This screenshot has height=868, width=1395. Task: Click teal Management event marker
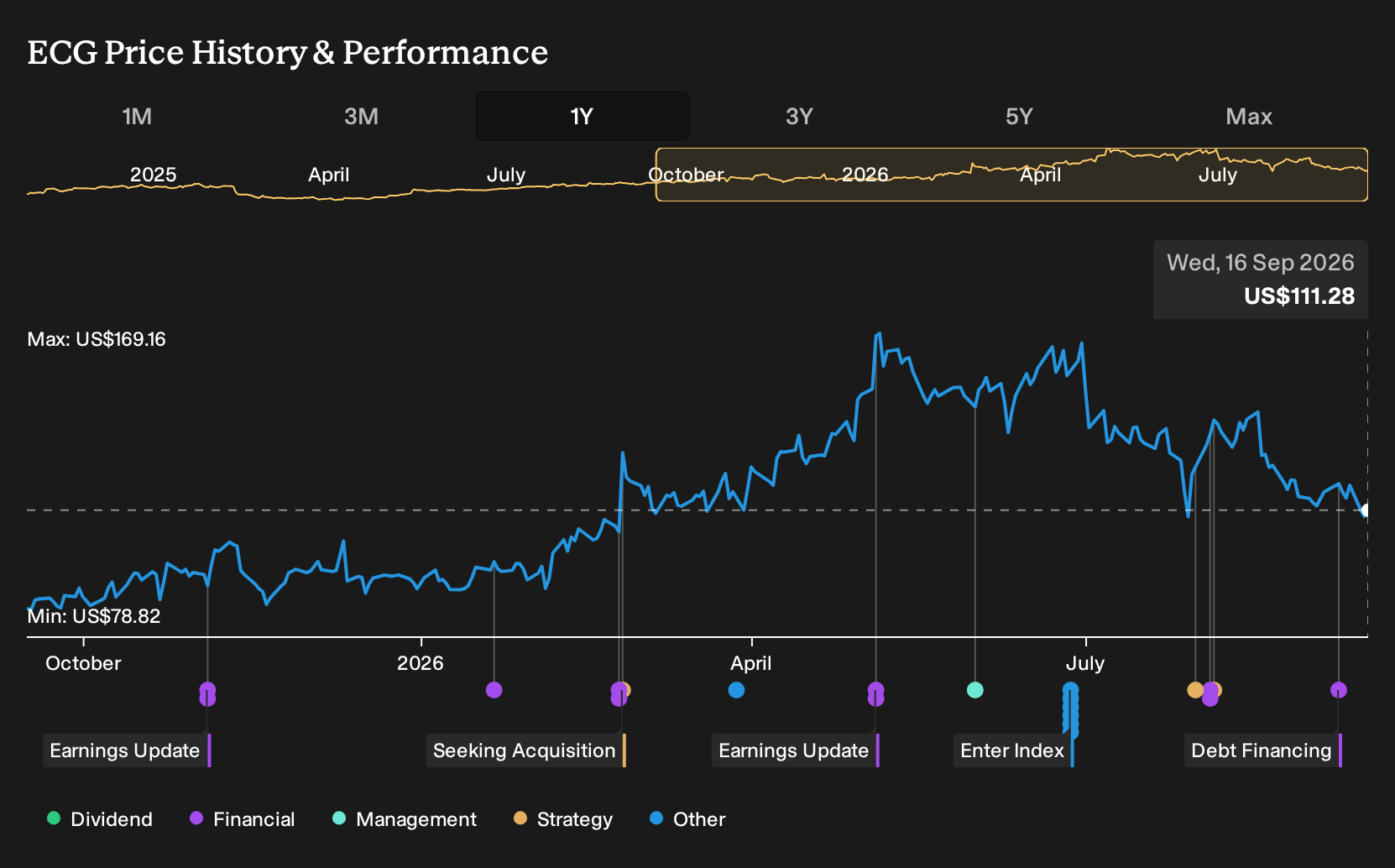click(x=974, y=690)
